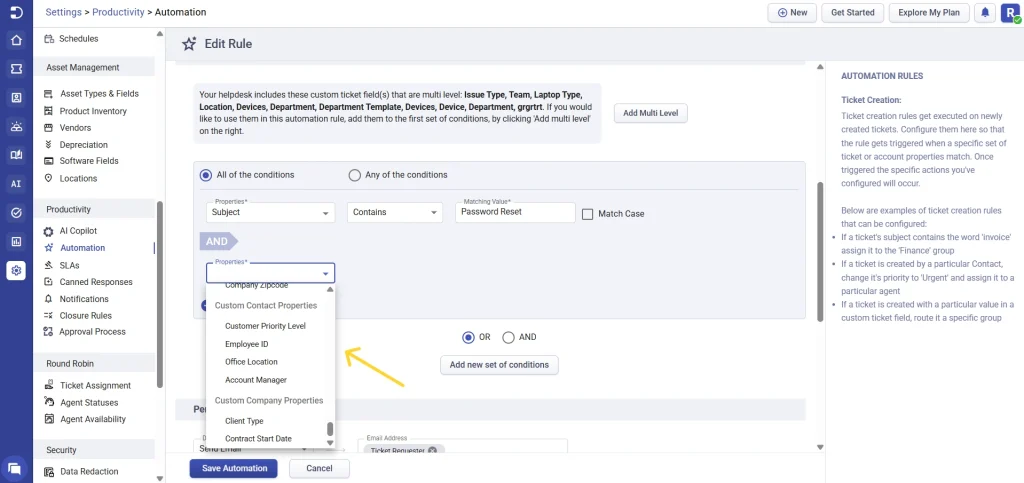The width and height of the screenshot is (1024, 483).
Task: Click the Explore My Plan button
Action: tap(929, 12)
